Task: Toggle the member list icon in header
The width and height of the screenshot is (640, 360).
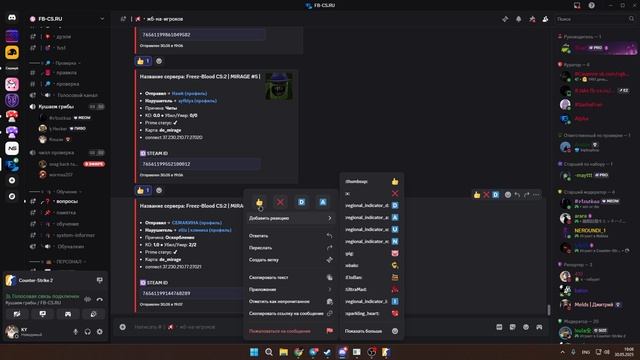Action: click(x=545, y=19)
